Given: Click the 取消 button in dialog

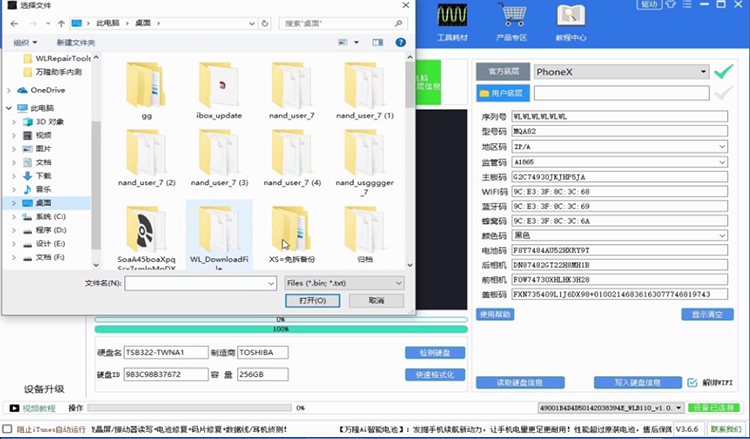Looking at the screenshot, I should click(376, 300).
